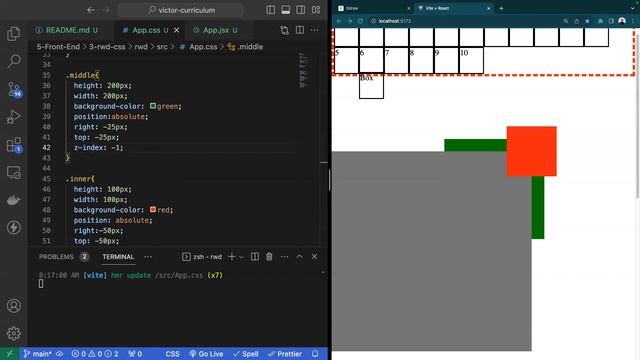
Task: Click Prettier status item
Action: [x=284, y=354]
